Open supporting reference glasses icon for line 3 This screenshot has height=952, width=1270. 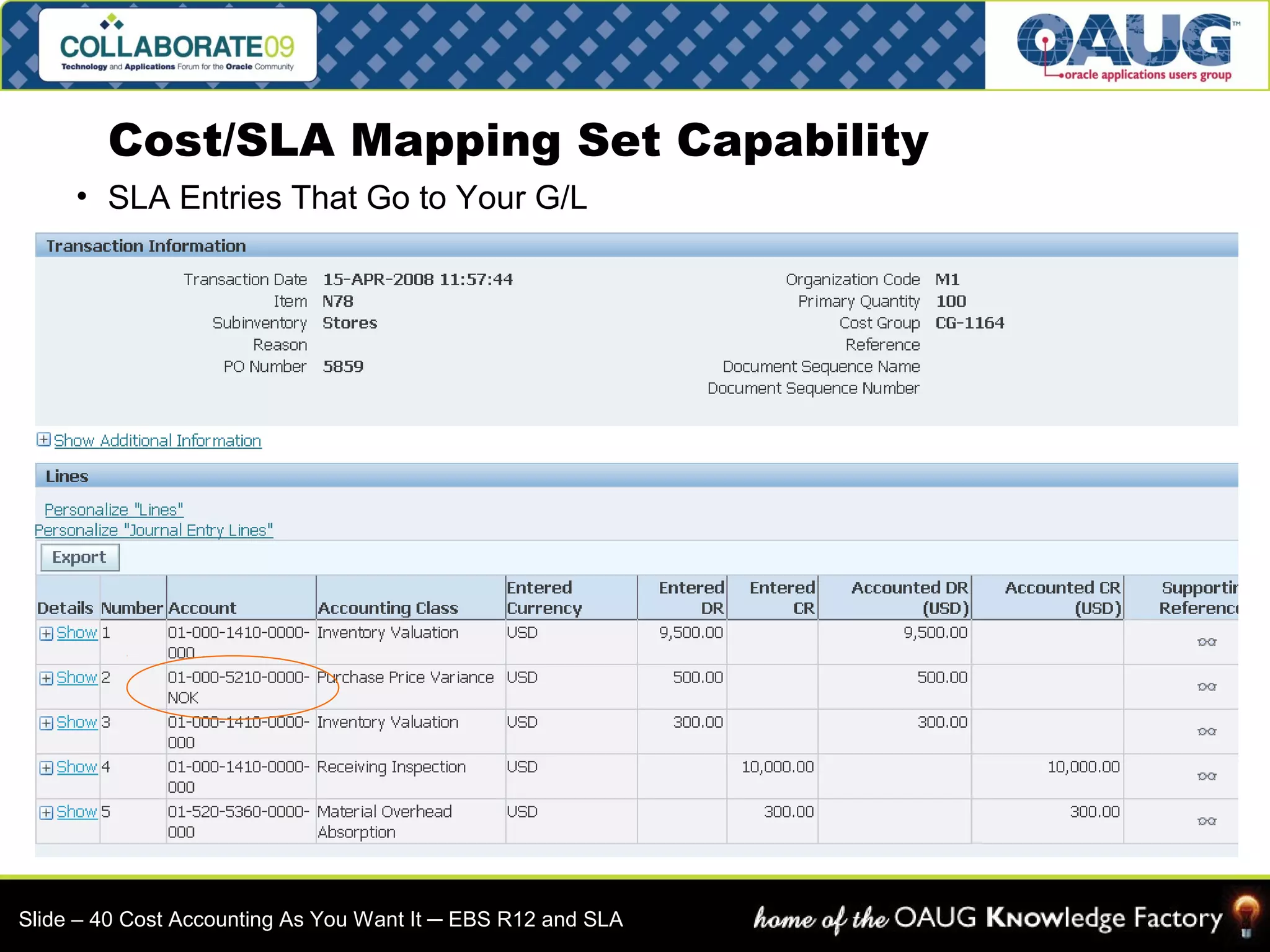(1206, 731)
